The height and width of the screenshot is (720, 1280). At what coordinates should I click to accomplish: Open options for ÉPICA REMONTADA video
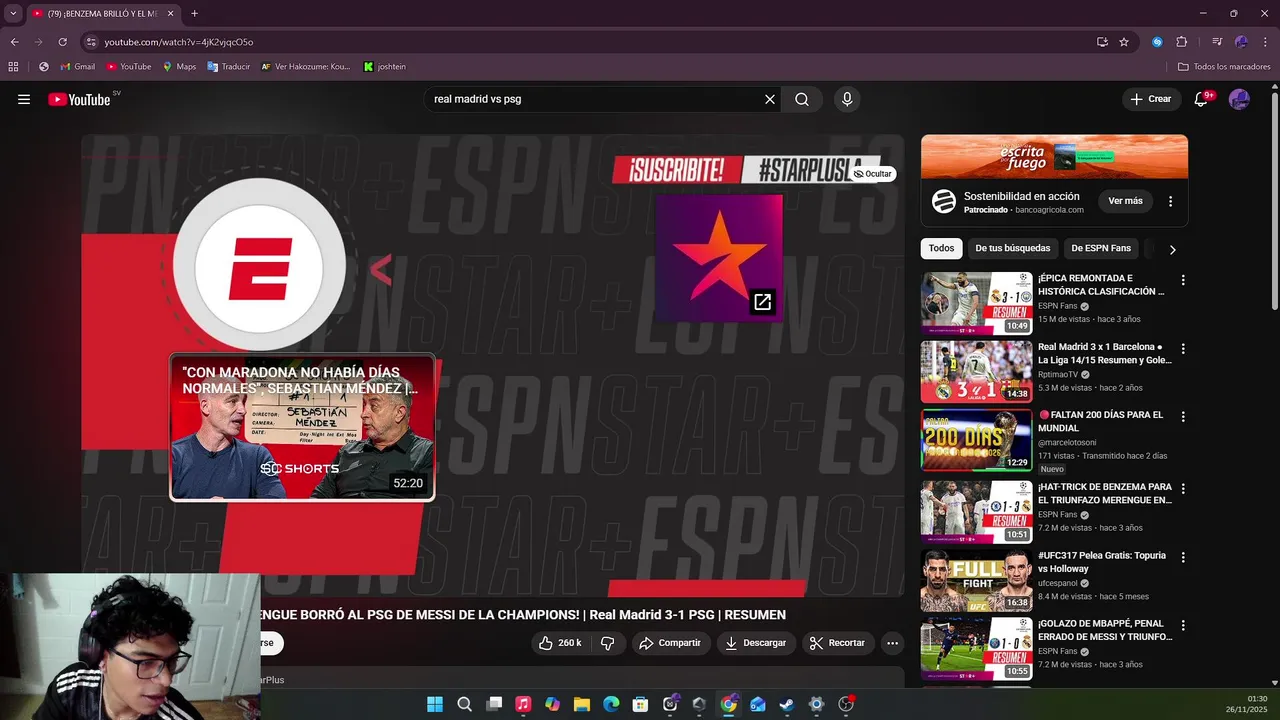point(1183,281)
